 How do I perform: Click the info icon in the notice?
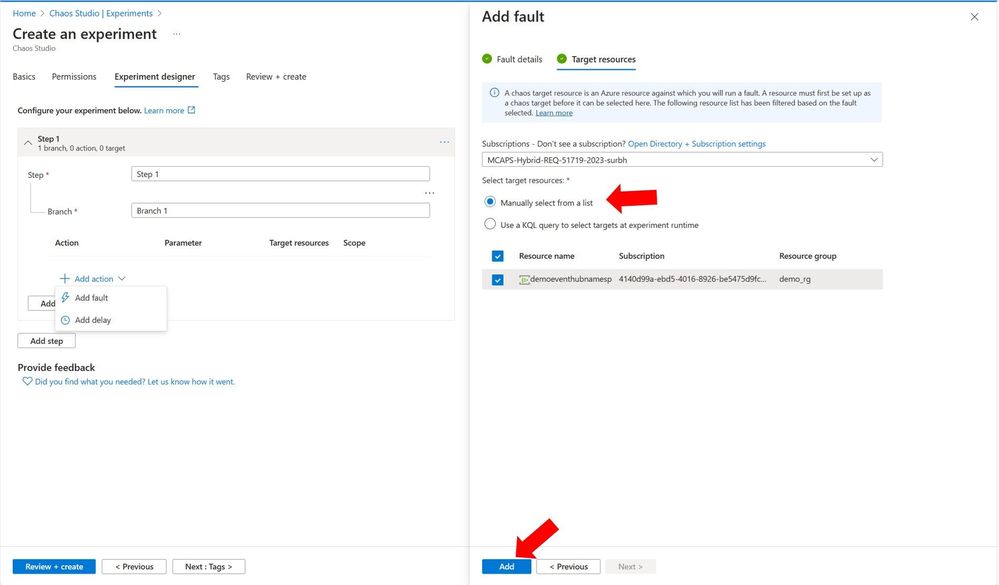coord(494,92)
